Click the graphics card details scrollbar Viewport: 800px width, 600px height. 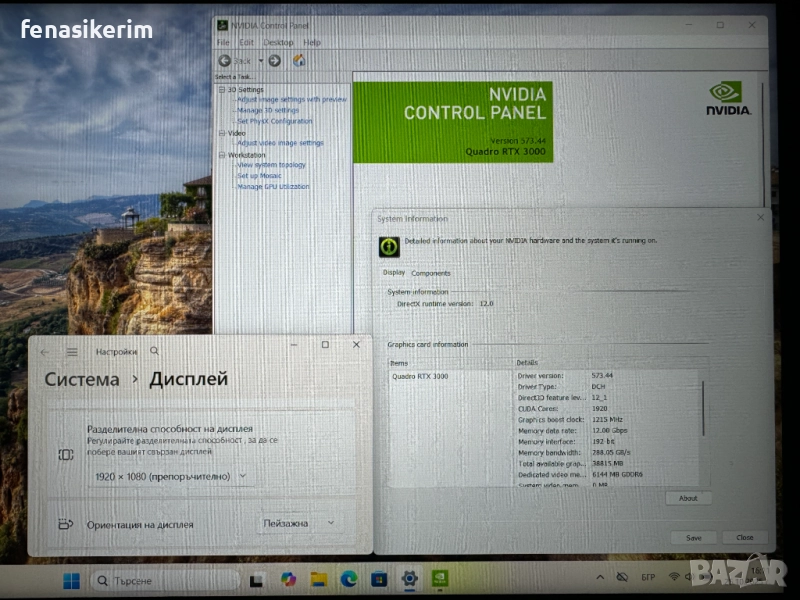pos(702,410)
